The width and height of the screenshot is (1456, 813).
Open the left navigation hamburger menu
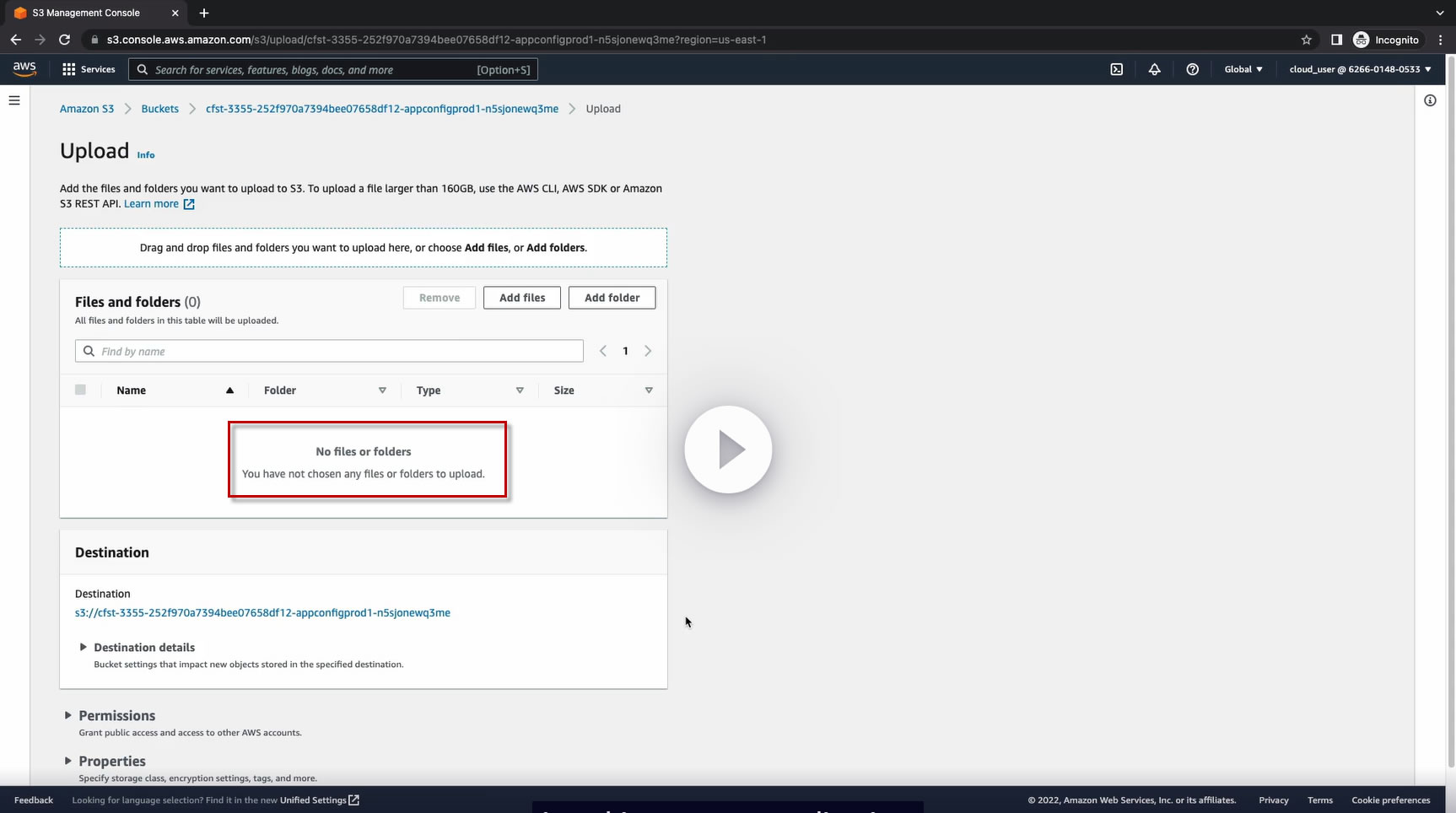14,100
